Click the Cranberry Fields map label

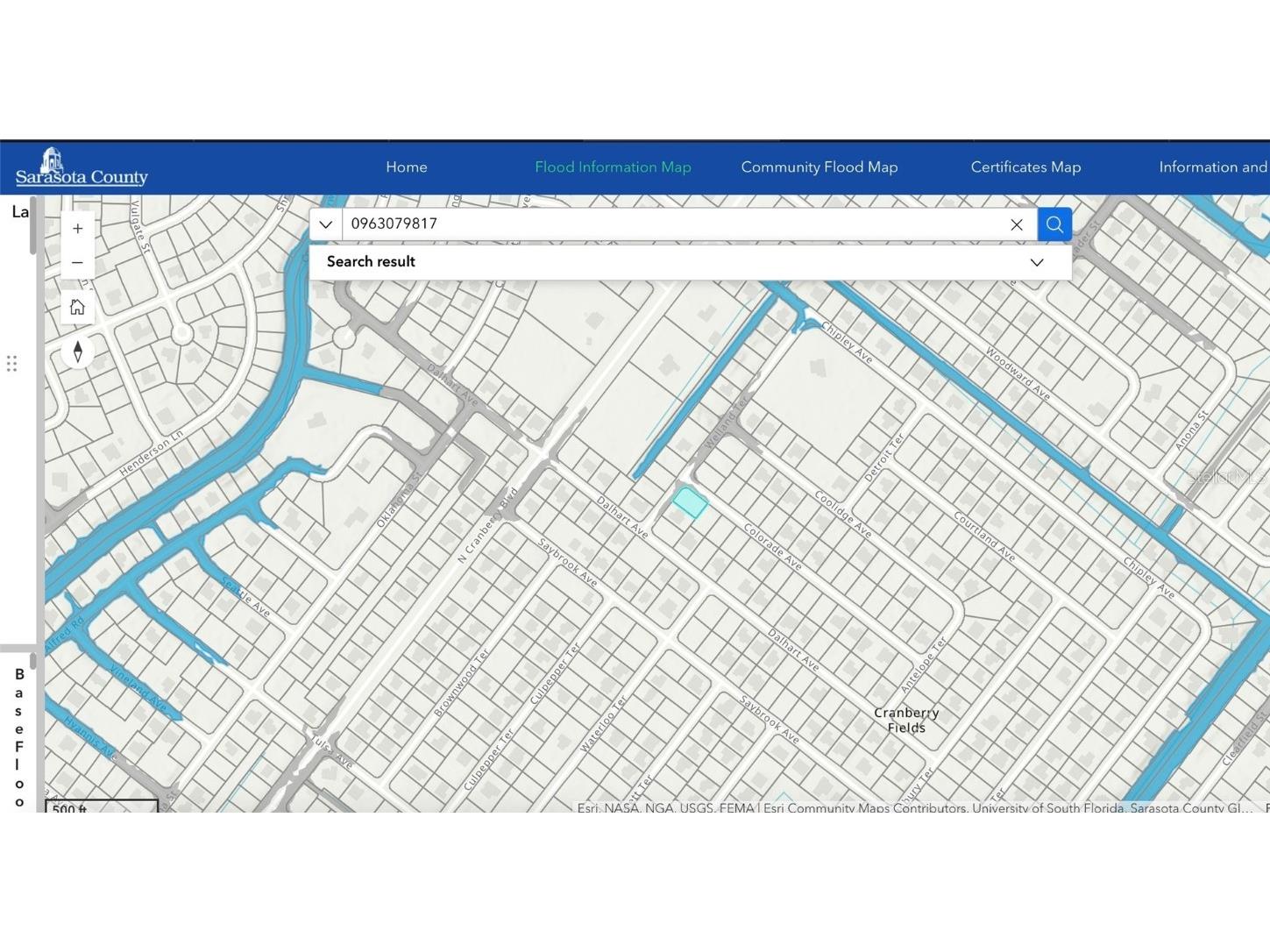click(x=906, y=720)
